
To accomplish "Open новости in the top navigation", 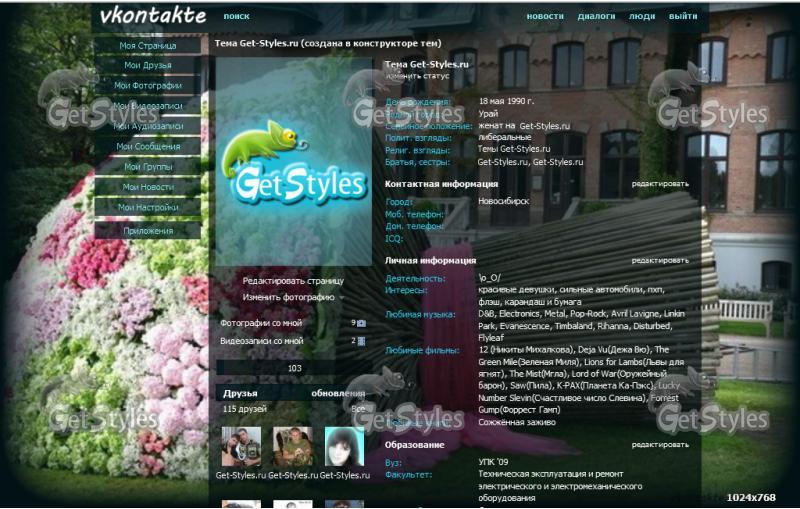I will coord(545,17).
